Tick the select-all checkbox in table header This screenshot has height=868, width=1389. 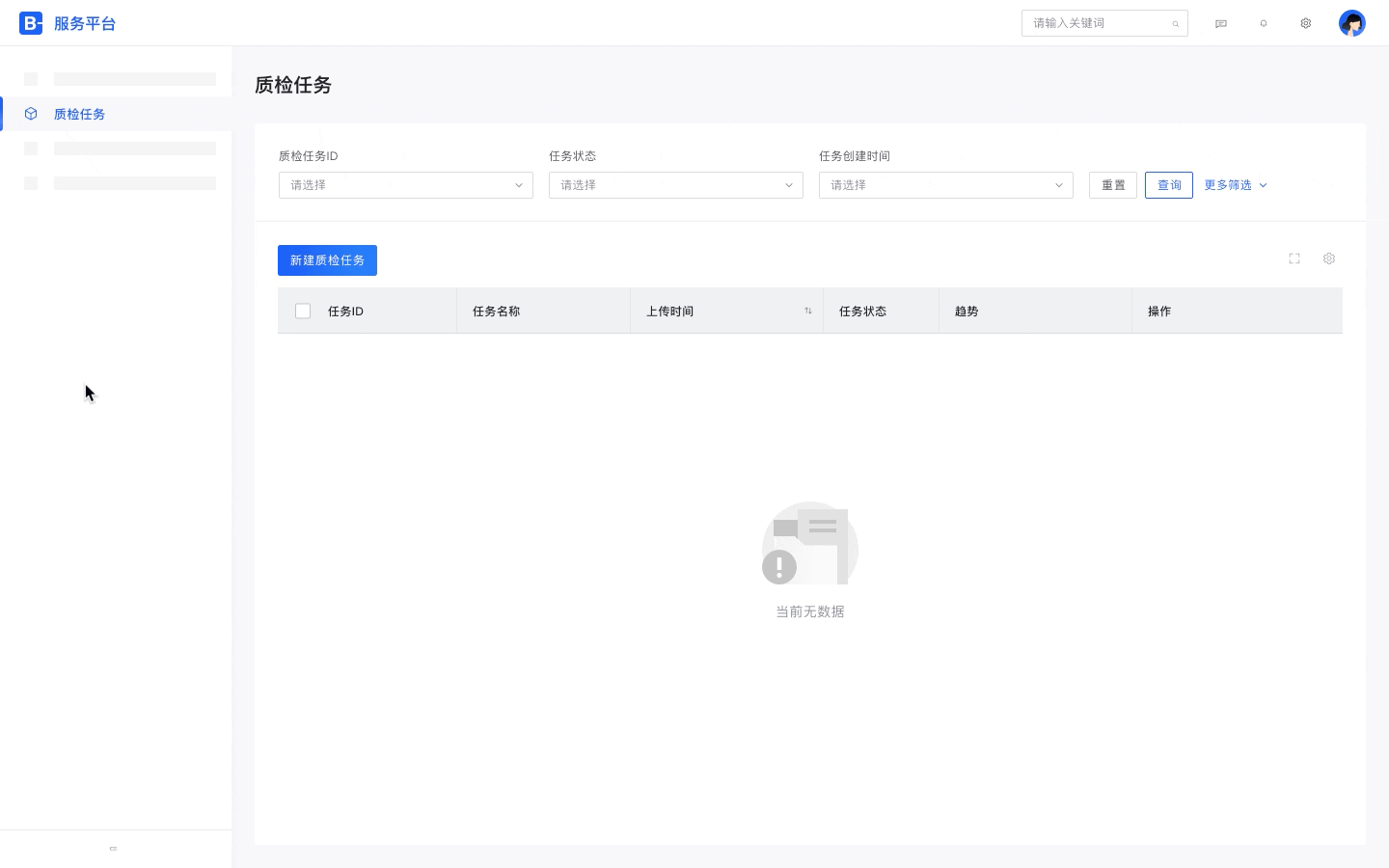point(303,311)
